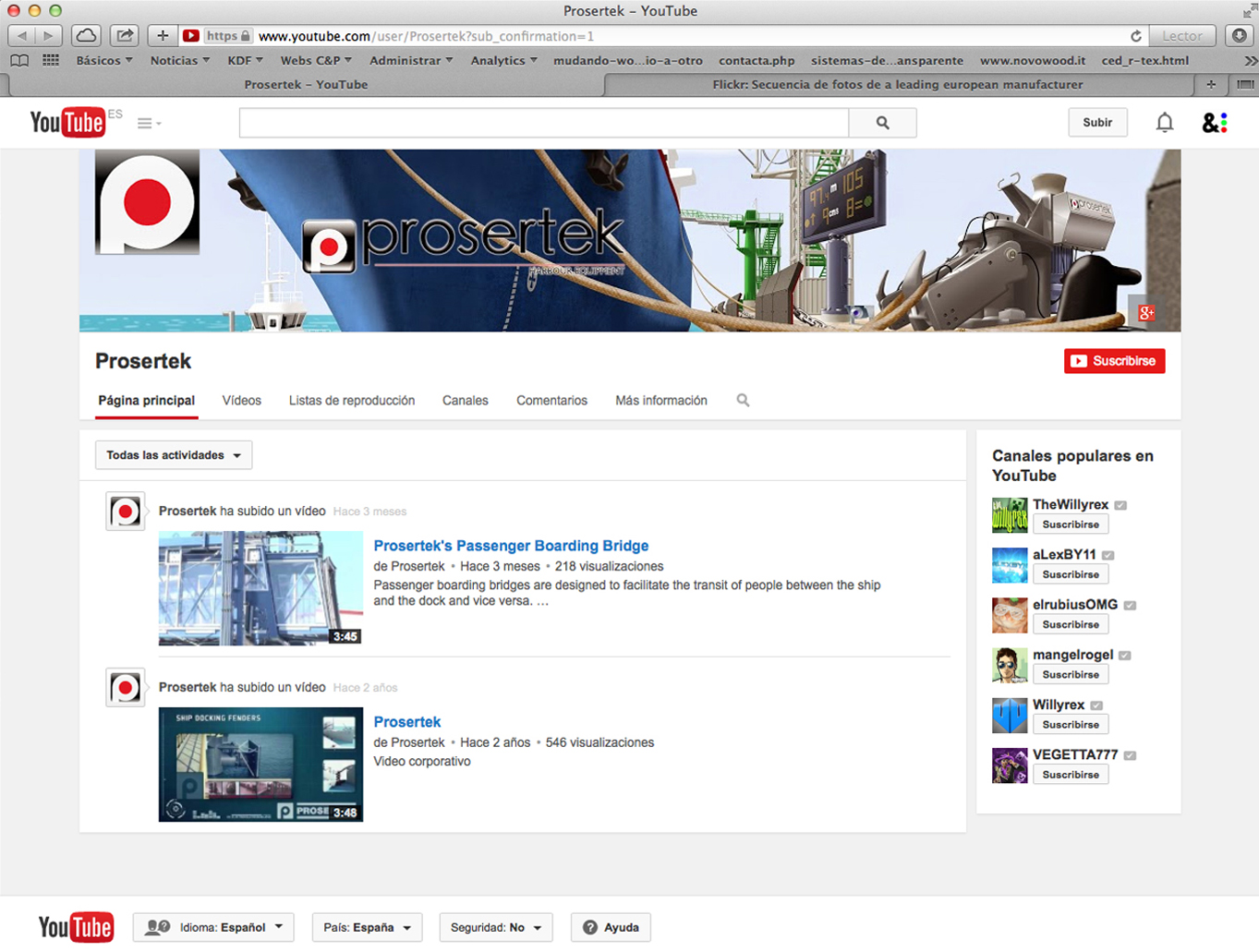Show the Reading List book icon
This screenshot has height=952, width=1259.
(19, 60)
